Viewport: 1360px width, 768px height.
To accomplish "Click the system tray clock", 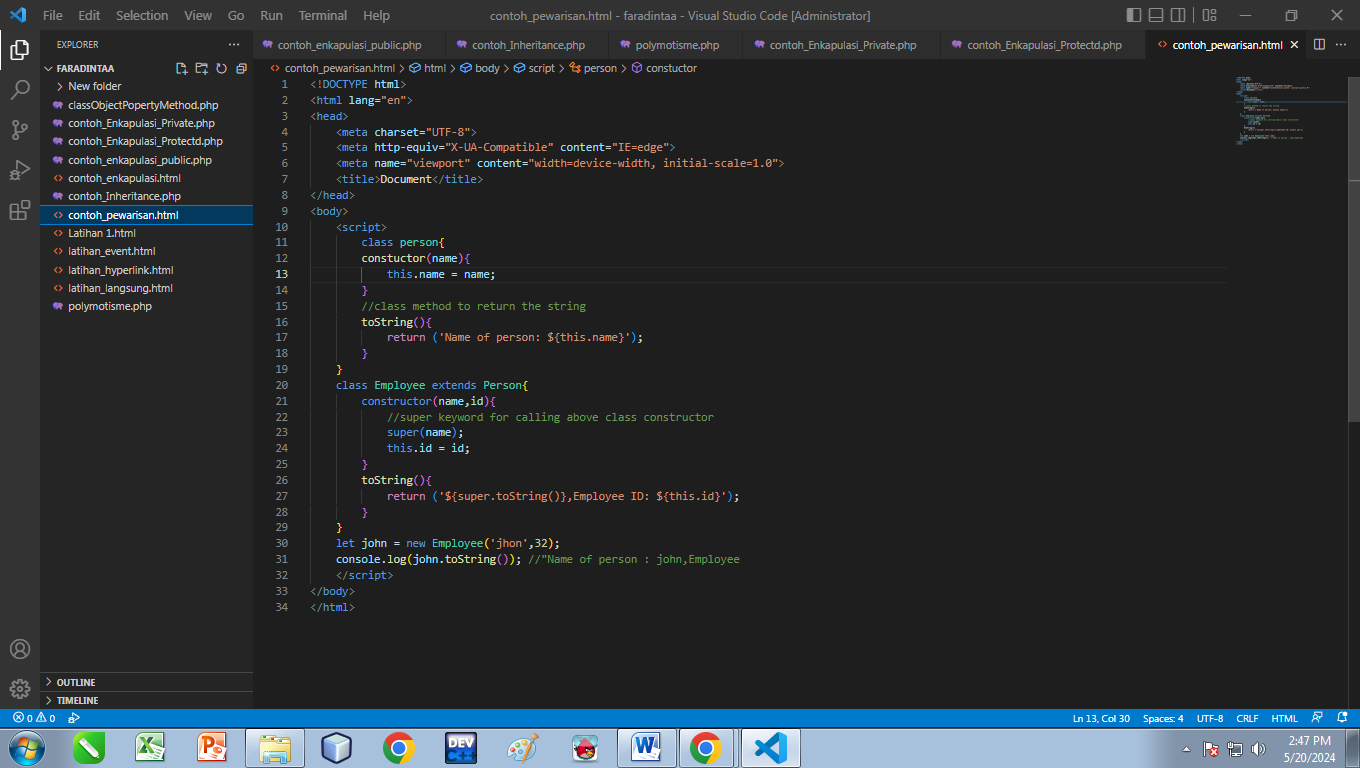I will coord(1309,748).
